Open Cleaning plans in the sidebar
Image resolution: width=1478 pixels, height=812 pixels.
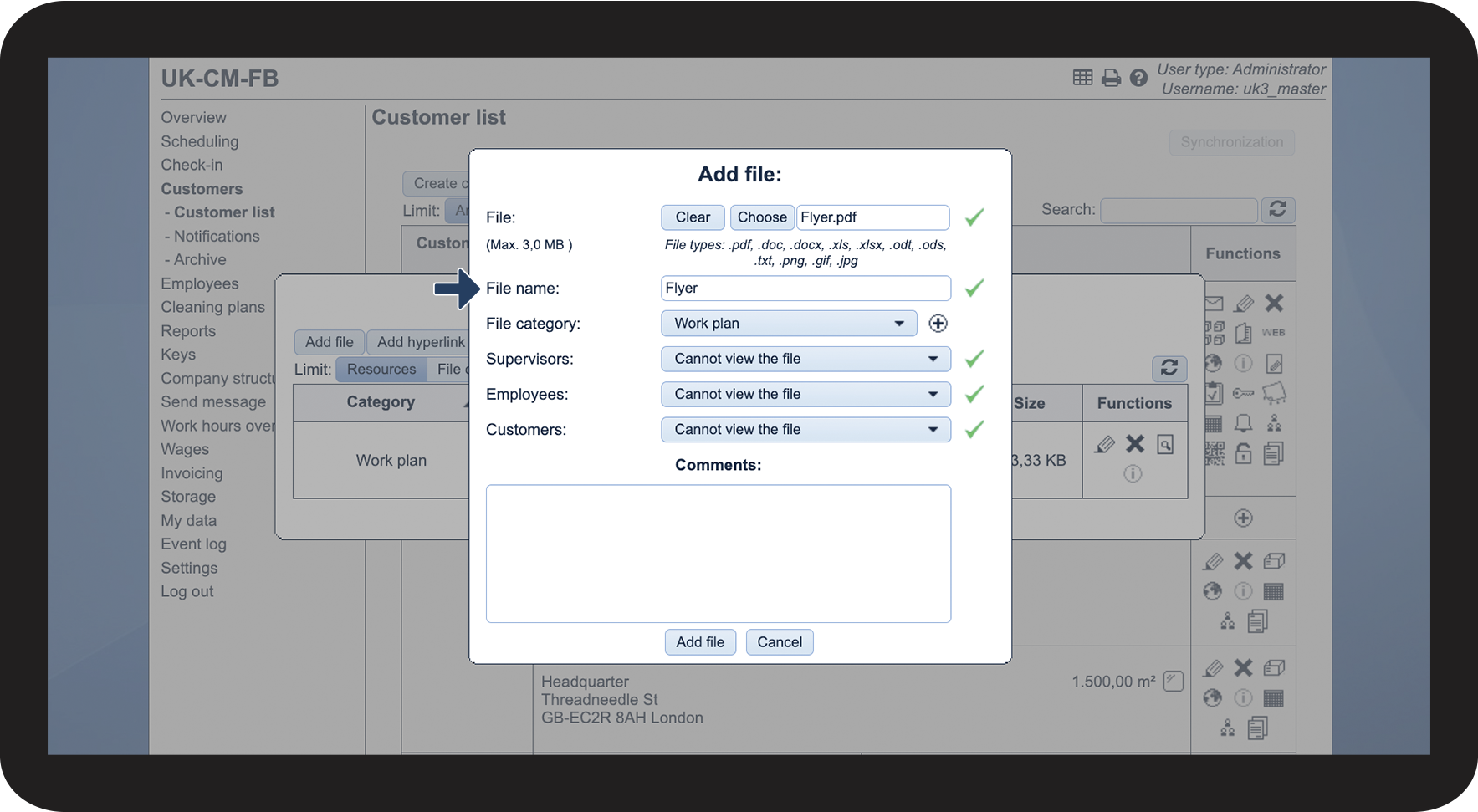point(212,308)
